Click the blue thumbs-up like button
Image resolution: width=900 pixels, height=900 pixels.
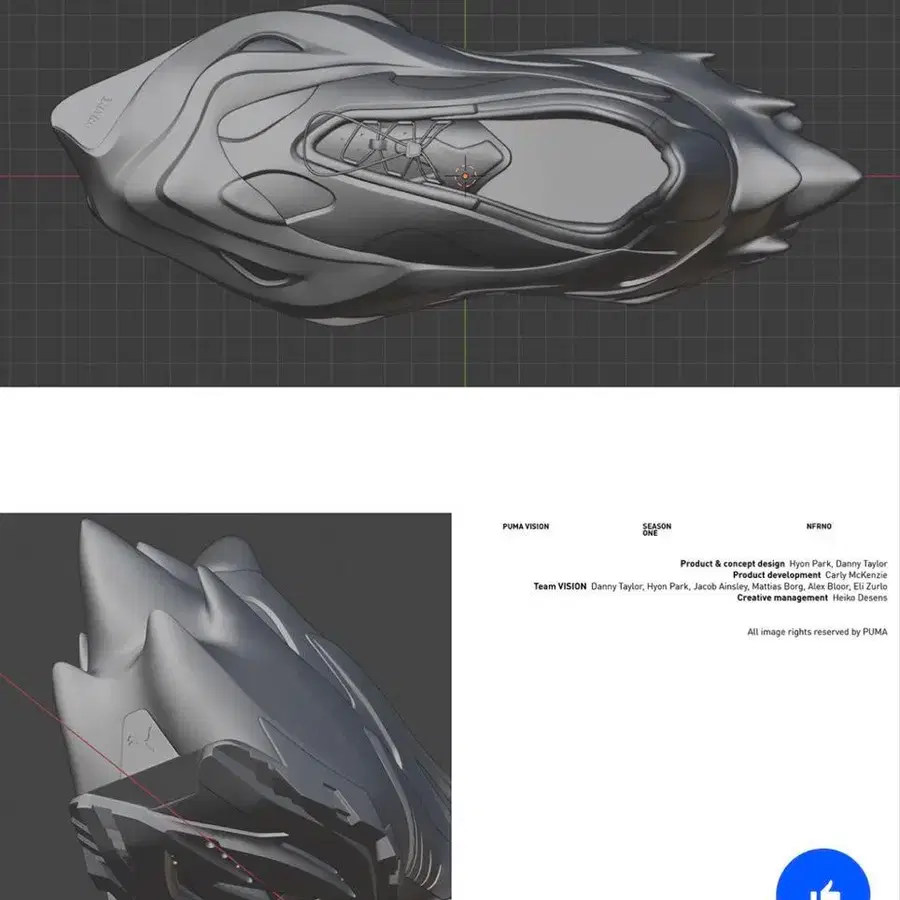pyautogui.click(x=823, y=885)
